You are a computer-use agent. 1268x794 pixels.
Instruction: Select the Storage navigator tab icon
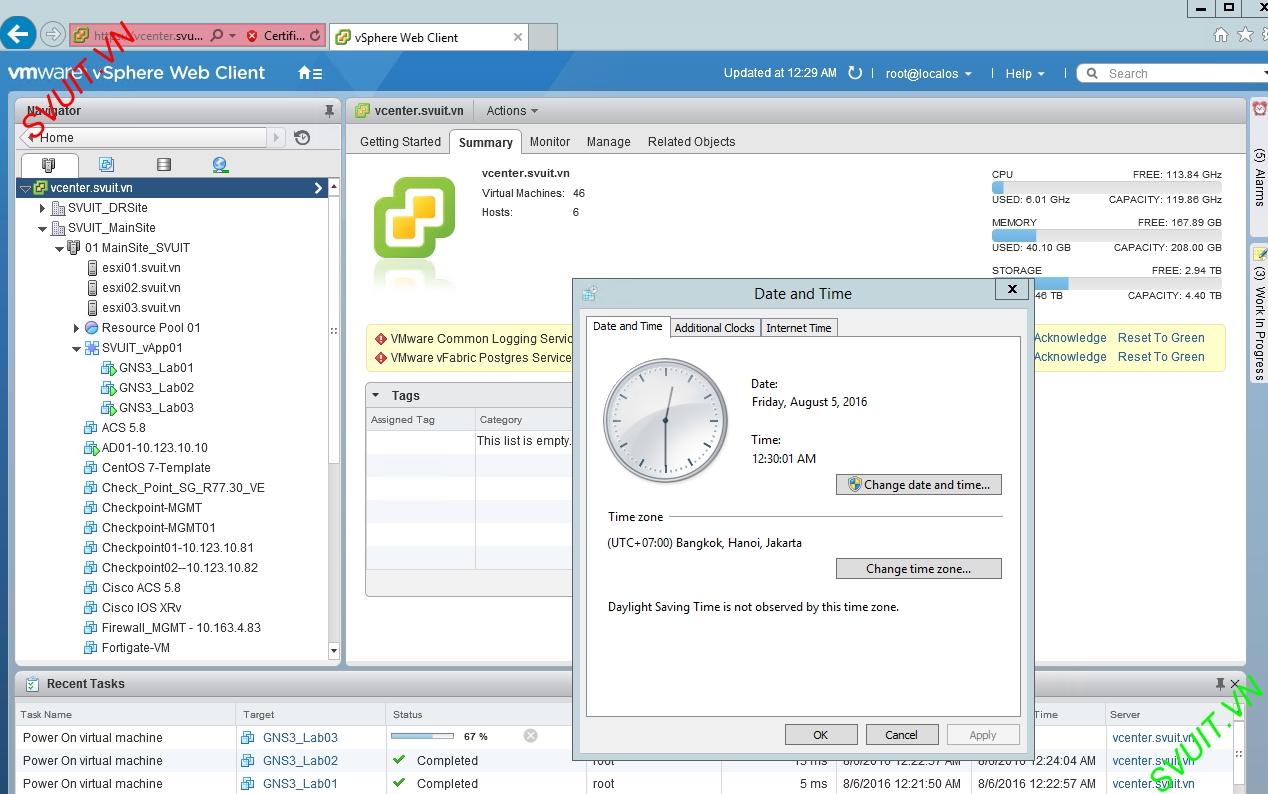[164, 165]
